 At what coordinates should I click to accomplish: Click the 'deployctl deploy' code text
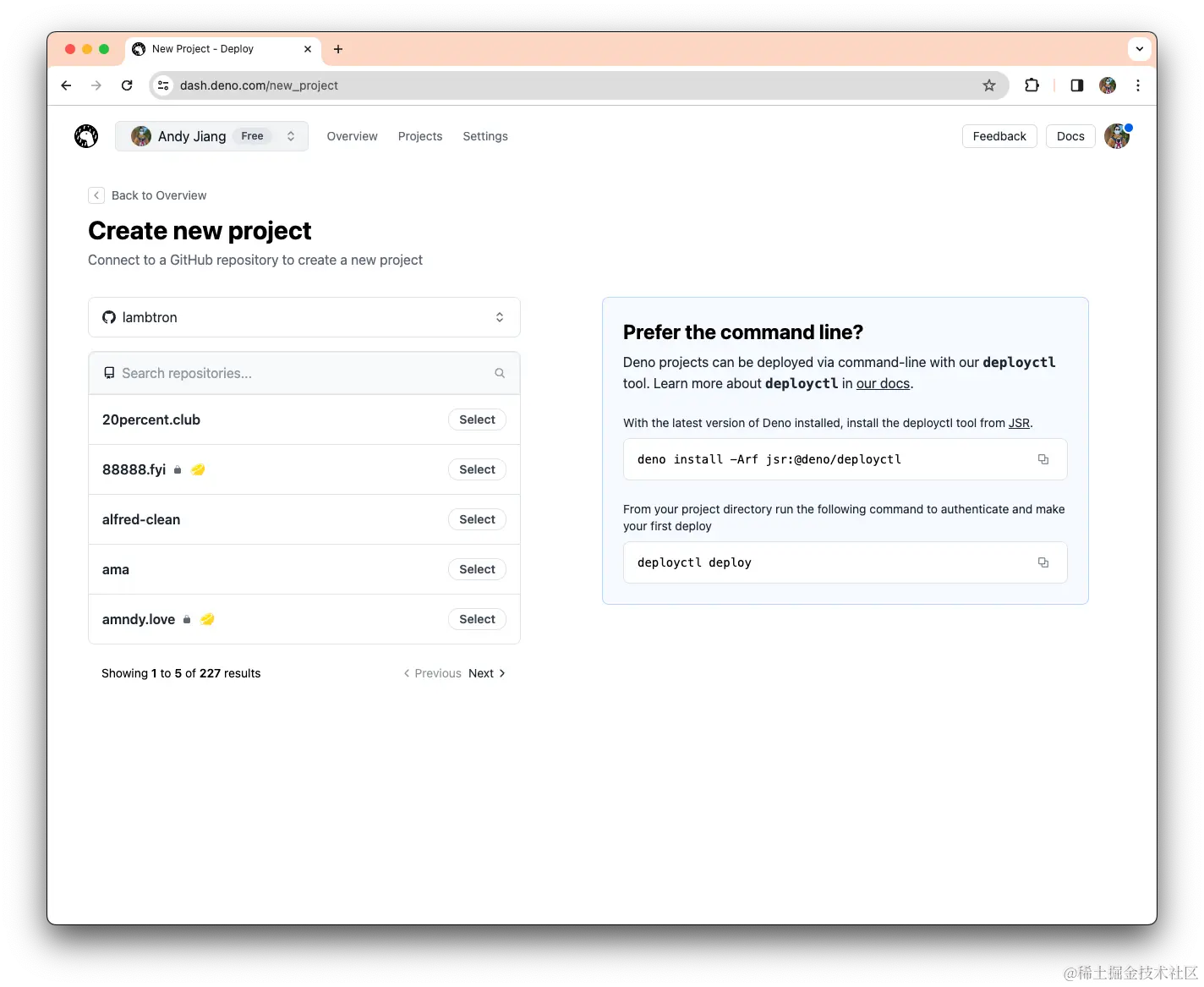click(694, 562)
